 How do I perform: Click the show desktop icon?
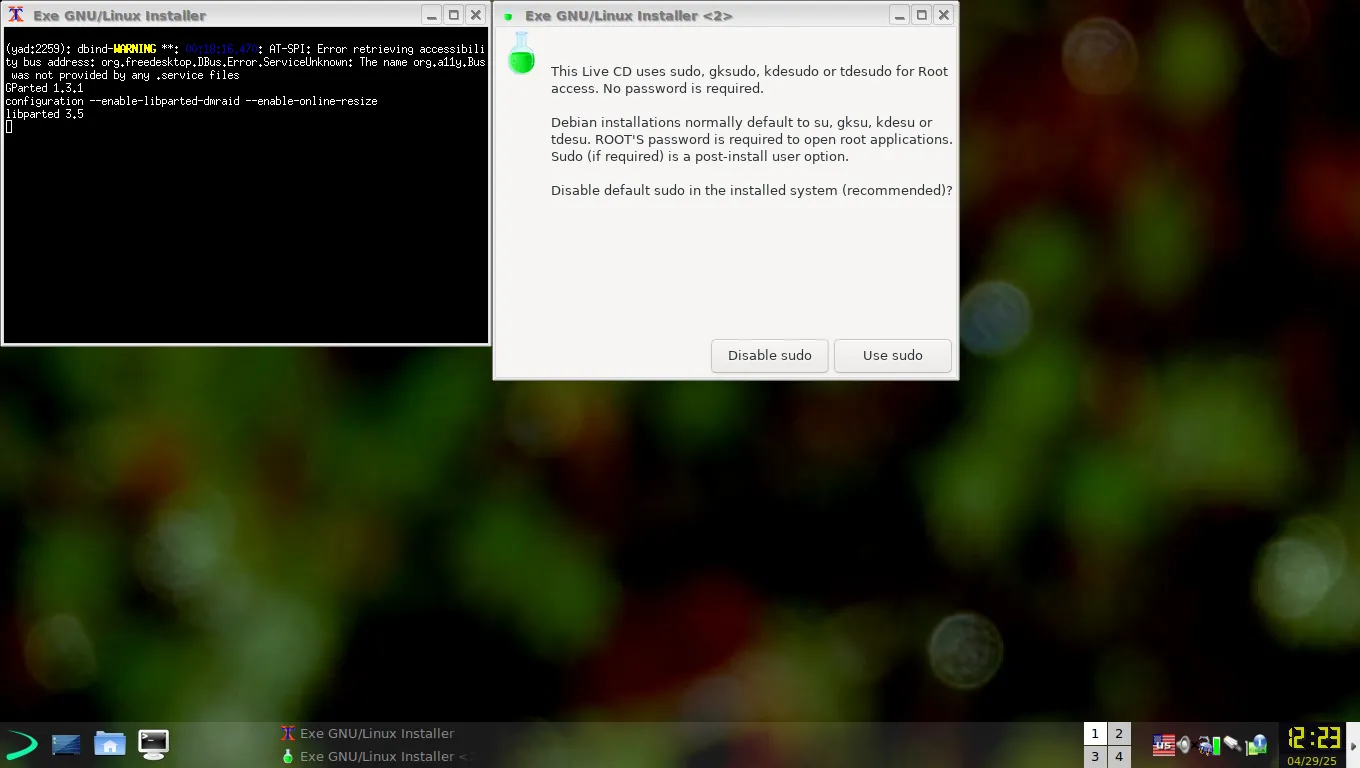tap(66, 744)
